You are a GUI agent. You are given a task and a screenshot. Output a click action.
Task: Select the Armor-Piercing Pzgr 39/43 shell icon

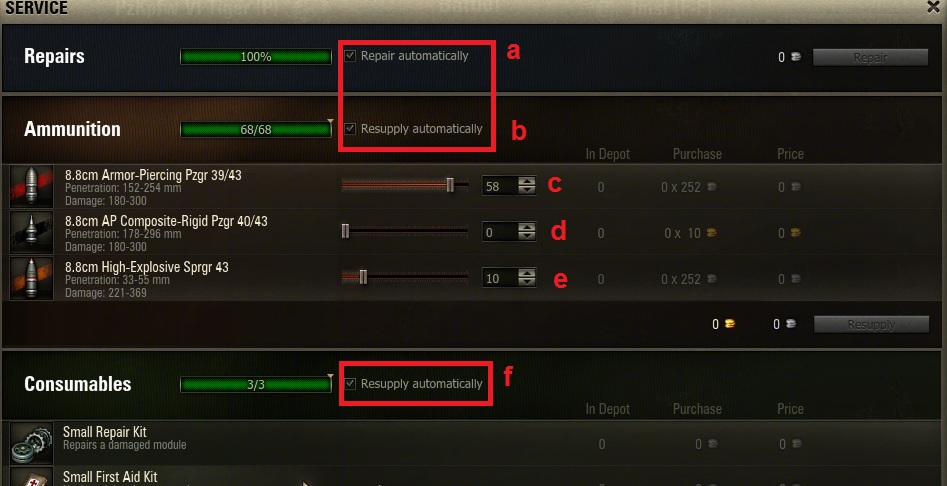(31, 187)
